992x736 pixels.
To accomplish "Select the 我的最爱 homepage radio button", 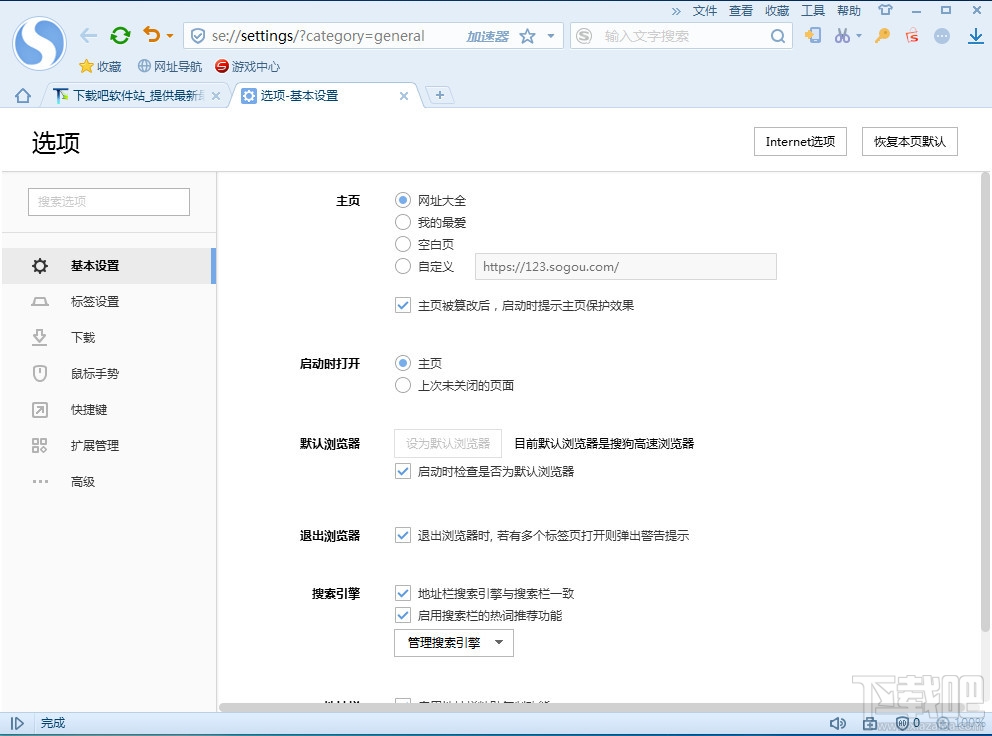I will point(402,223).
